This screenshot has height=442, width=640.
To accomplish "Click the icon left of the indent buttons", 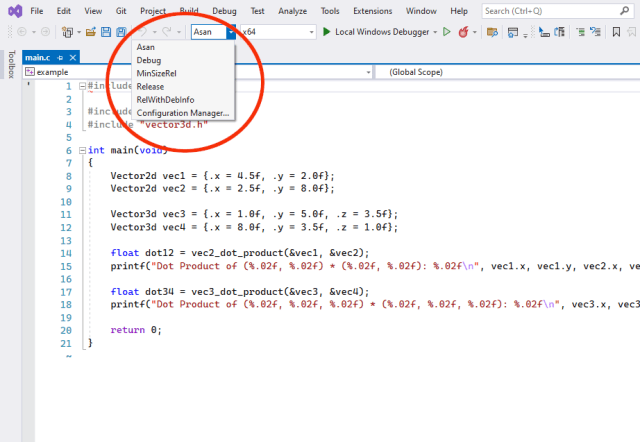I will (560, 32).
